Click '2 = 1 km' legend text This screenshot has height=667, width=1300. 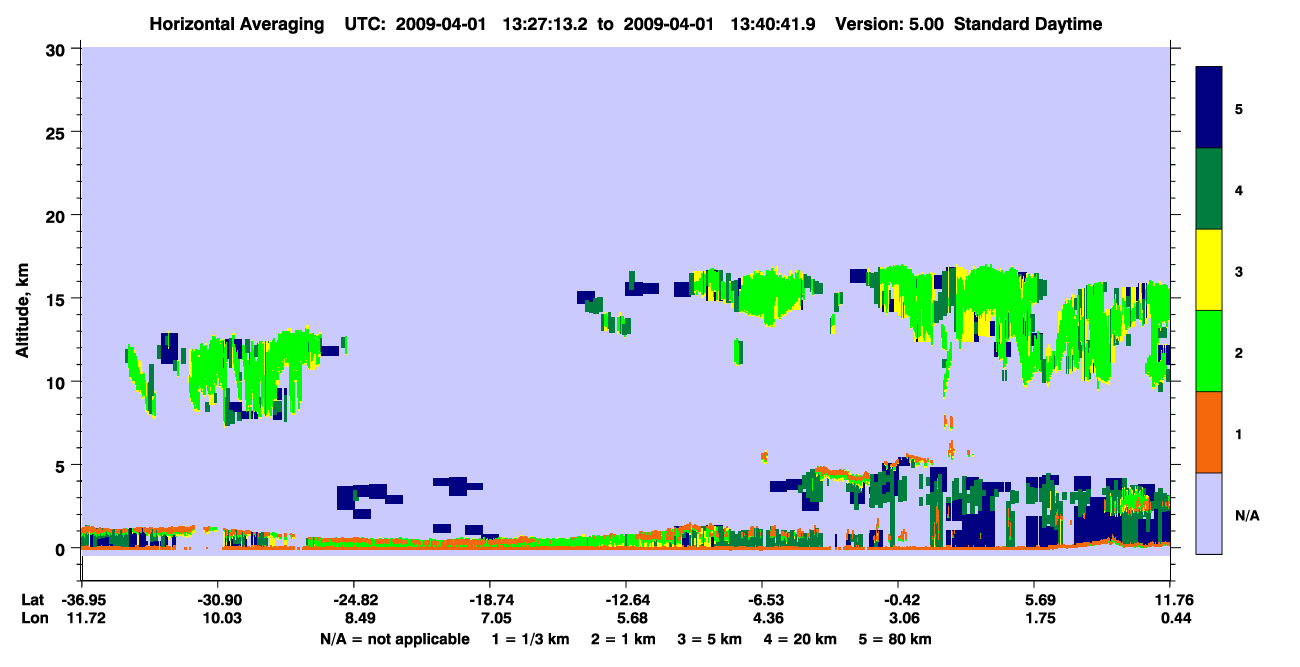coord(624,639)
